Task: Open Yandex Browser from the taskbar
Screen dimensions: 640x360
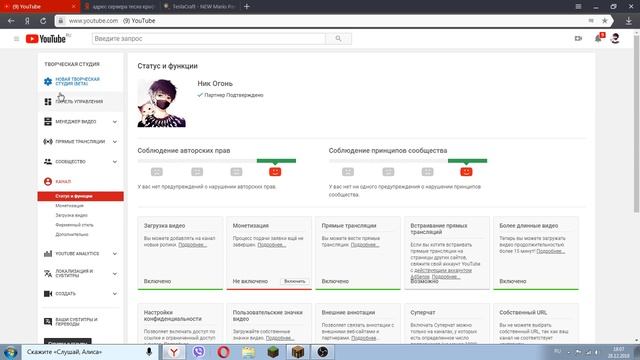Action: (x=174, y=352)
